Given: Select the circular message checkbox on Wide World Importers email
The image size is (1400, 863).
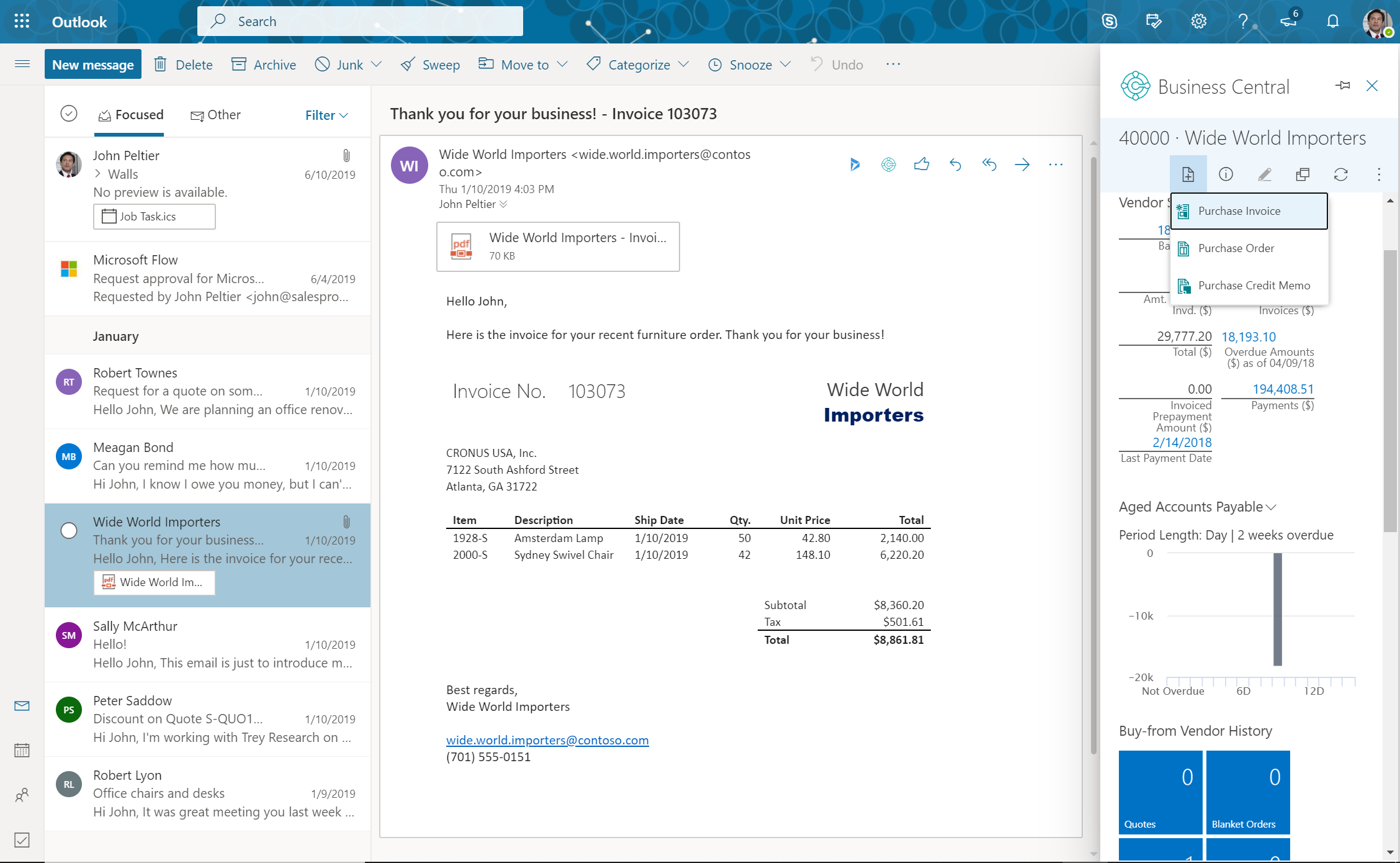Looking at the screenshot, I should tap(68, 531).
